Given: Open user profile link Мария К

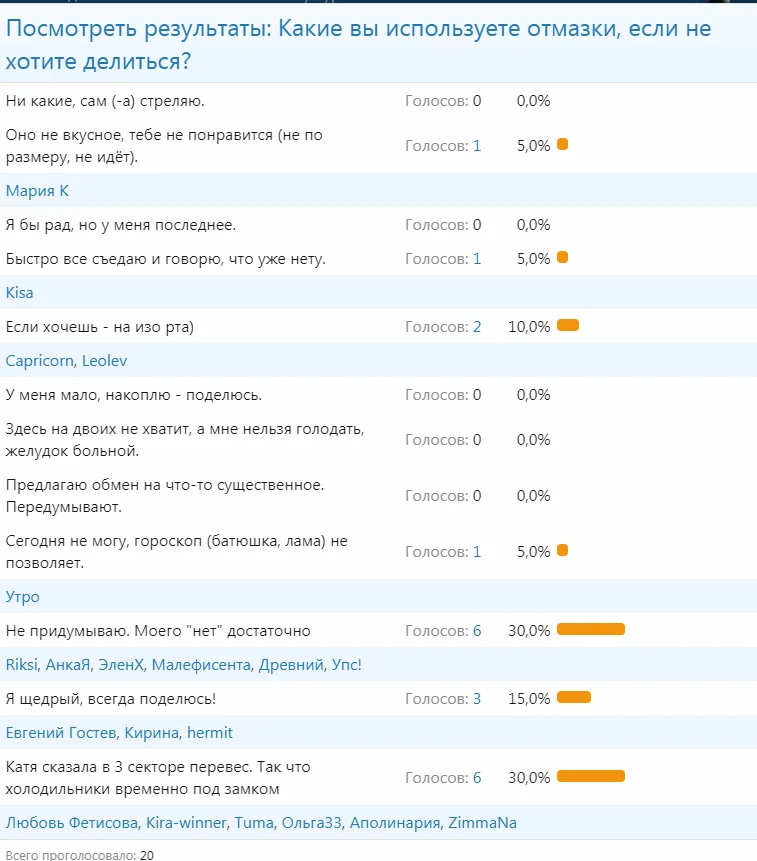Looking at the screenshot, I should (37, 191).
